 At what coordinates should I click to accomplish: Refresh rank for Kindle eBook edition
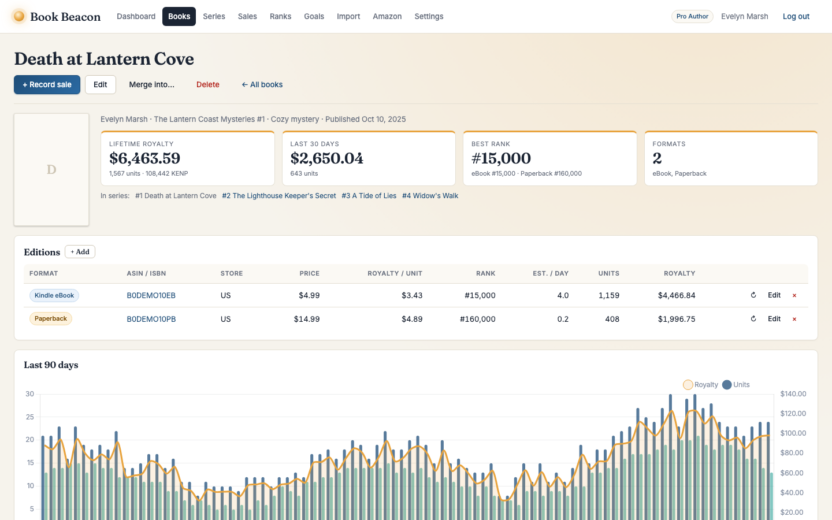click(753, 295)
